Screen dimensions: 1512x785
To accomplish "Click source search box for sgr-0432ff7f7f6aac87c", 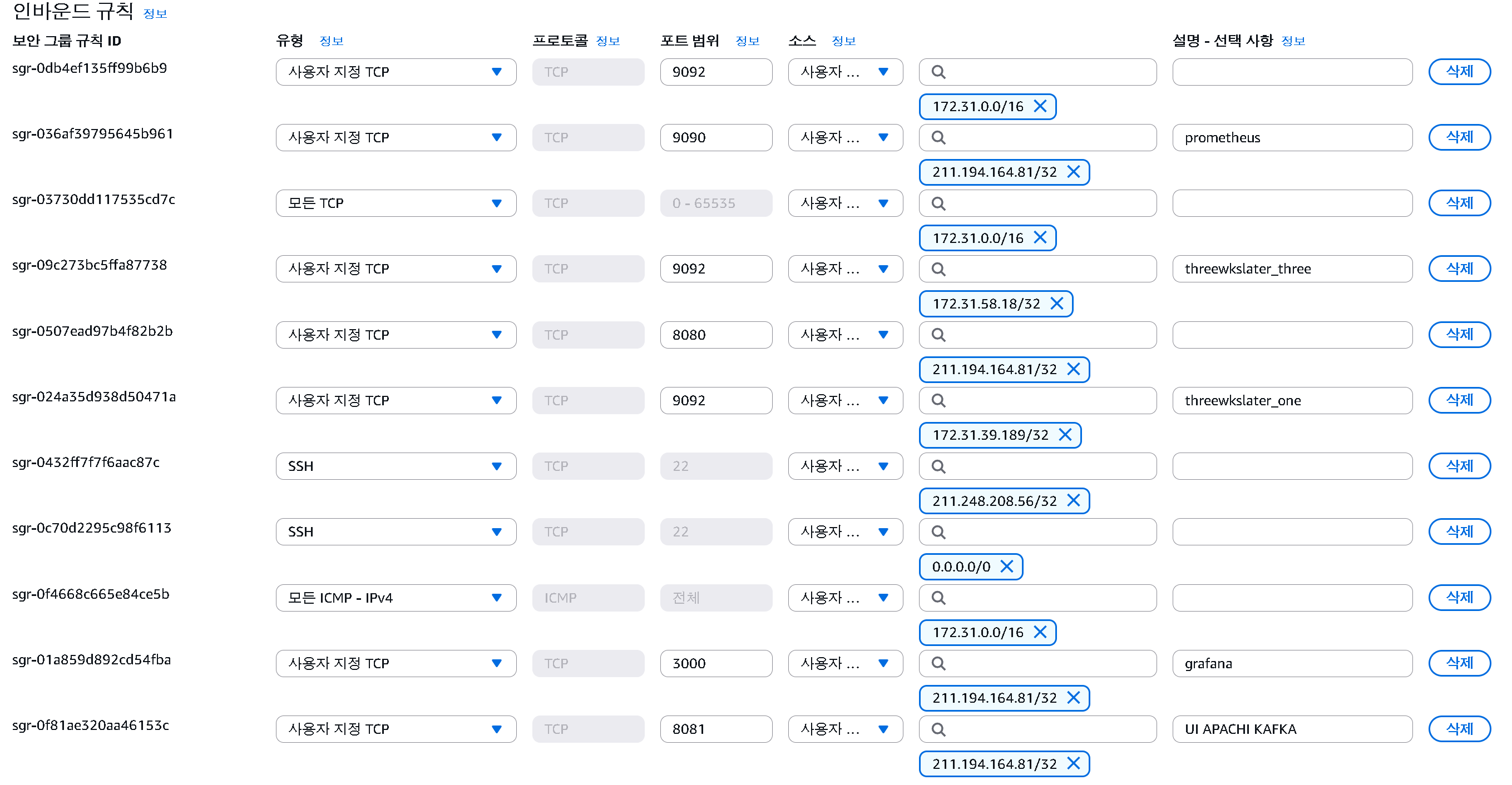I will pyautogui.click(x=1037, y=466).
